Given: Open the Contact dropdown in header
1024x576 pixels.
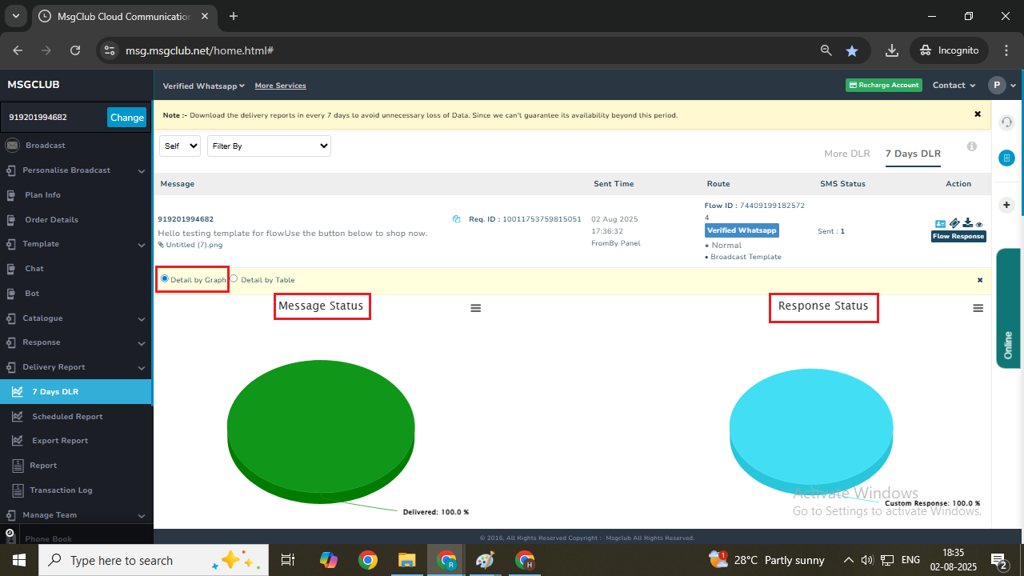Looking at the screenshot, I should click(x=953, y=86).
